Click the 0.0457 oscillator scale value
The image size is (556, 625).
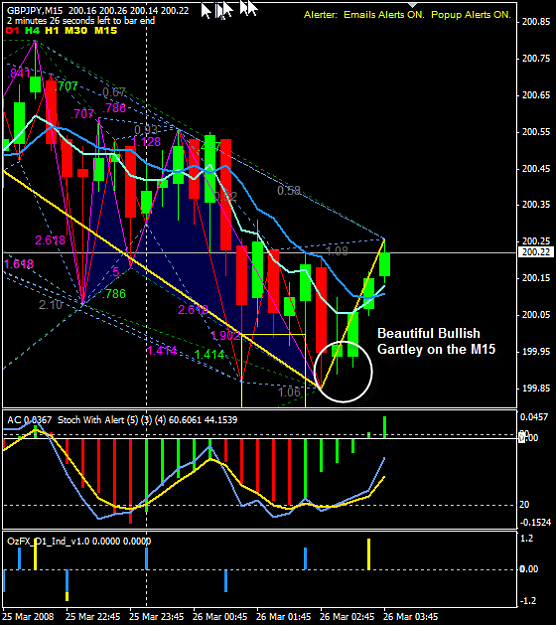click(x=534, y=417)
